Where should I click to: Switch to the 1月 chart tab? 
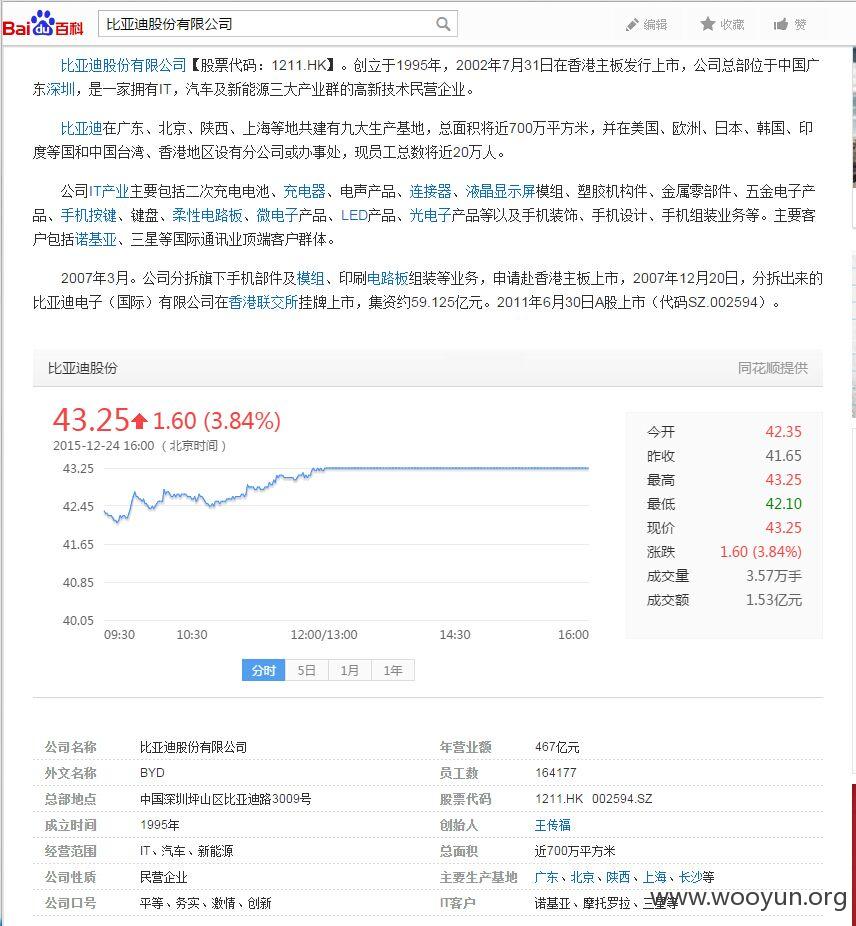point(349,670)
